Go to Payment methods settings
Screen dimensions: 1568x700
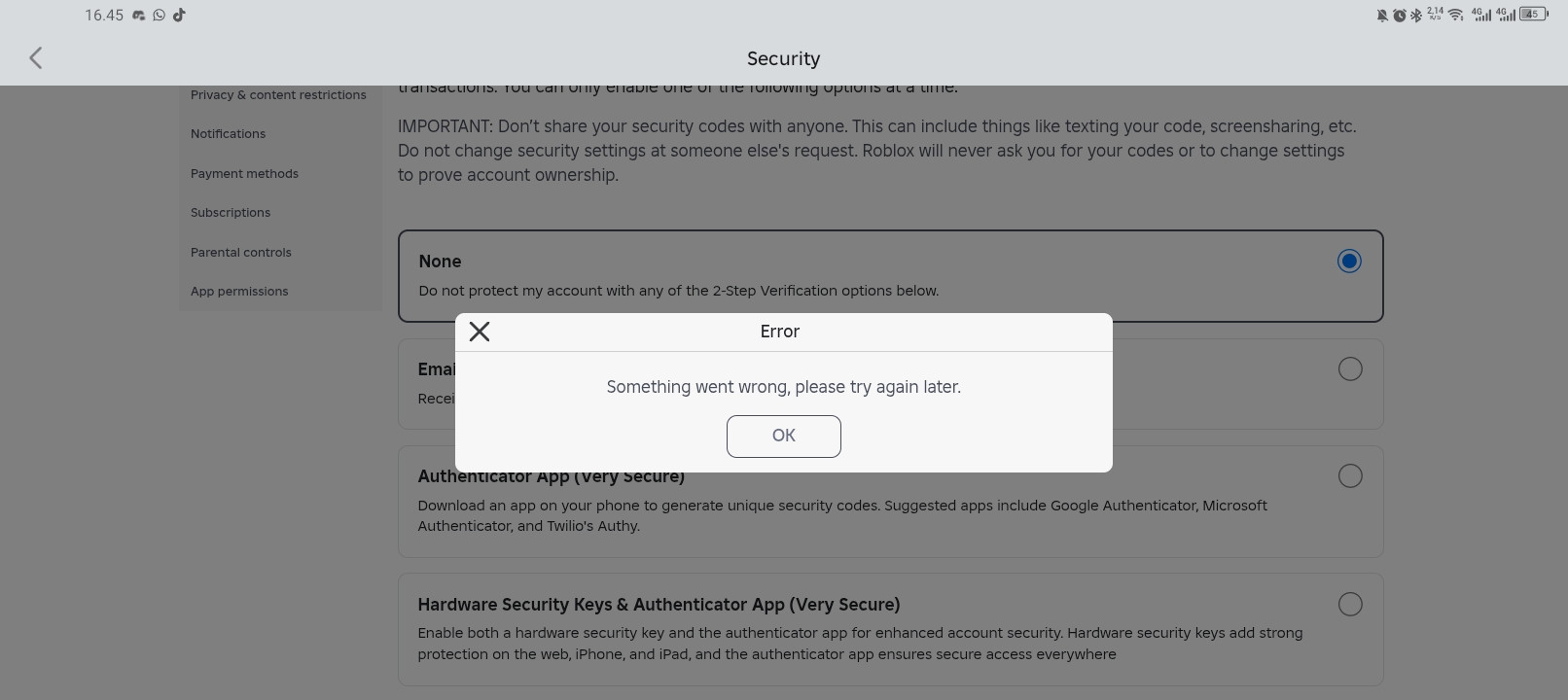tap(244, 173)
